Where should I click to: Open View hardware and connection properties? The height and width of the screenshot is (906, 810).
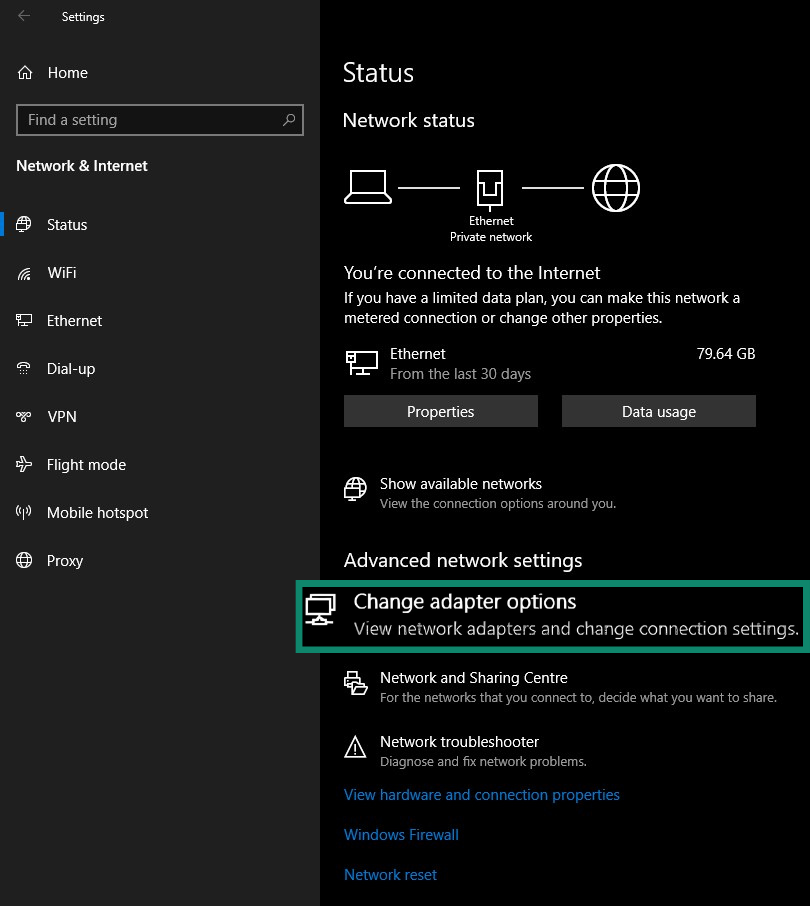pyautogui.click(x=482, y=794)
